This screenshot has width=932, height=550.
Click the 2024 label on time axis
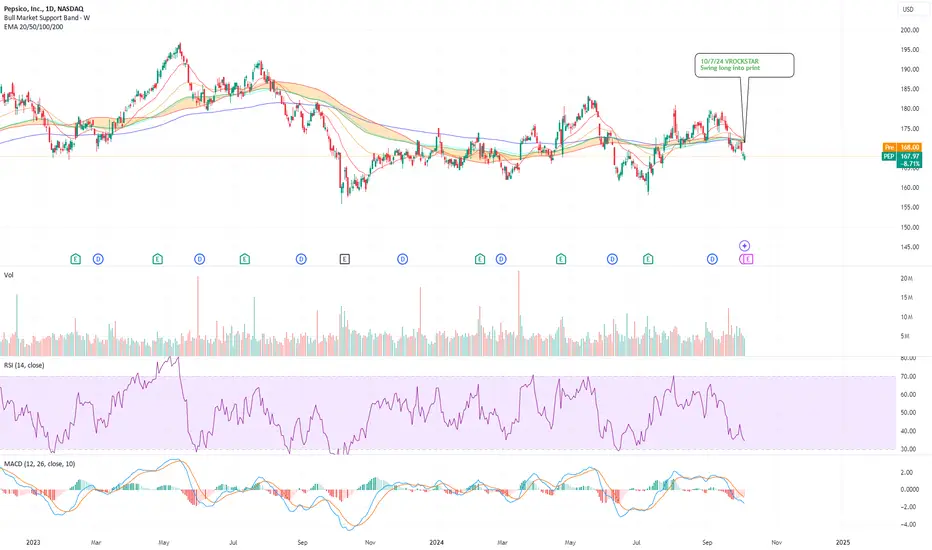click(x=436, y=542)
